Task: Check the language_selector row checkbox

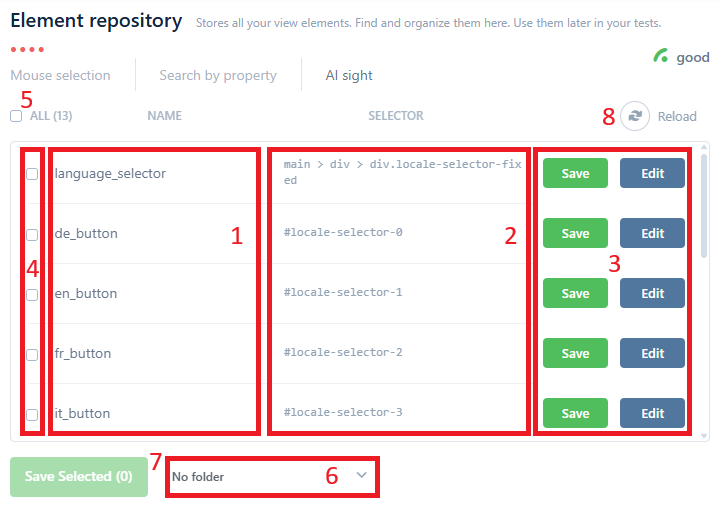Action: point(32,174)
